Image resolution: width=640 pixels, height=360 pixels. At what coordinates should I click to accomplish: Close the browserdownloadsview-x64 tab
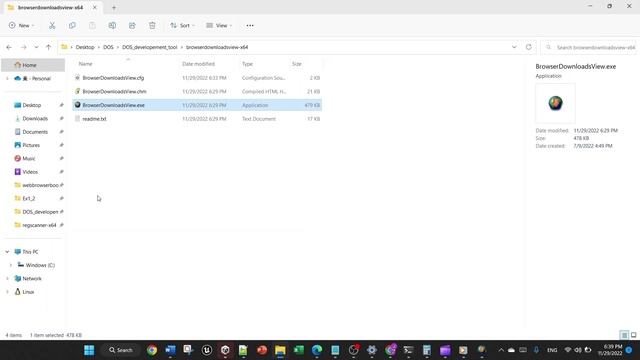point(95,7)
